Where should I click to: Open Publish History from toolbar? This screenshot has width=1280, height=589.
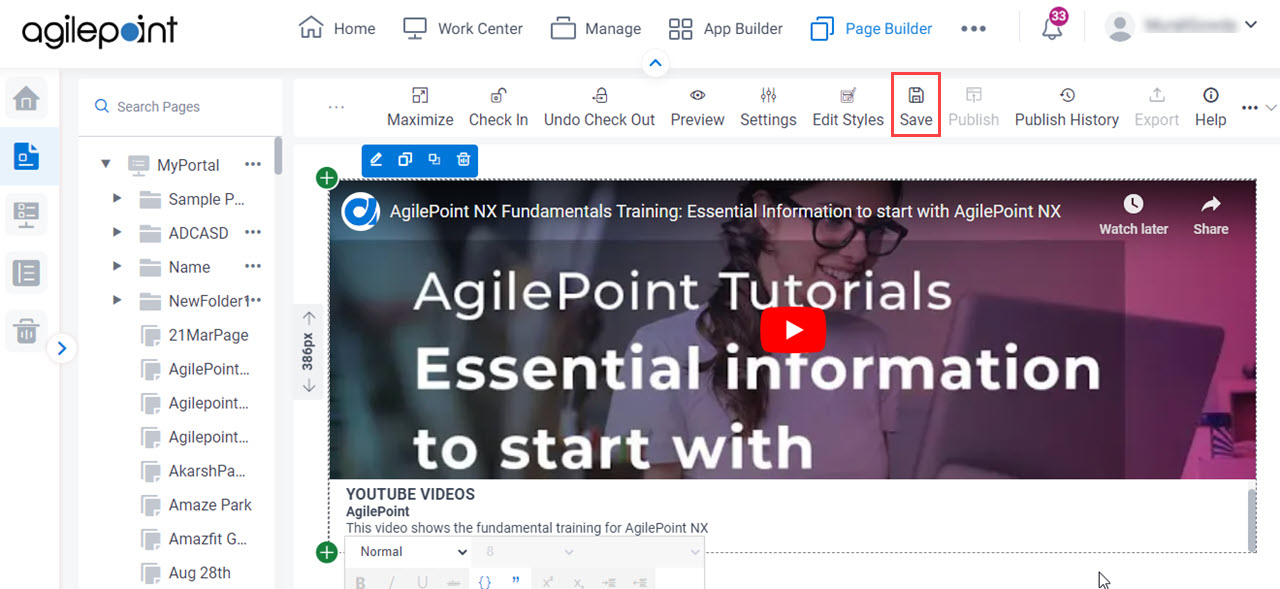pos(1066,108)
